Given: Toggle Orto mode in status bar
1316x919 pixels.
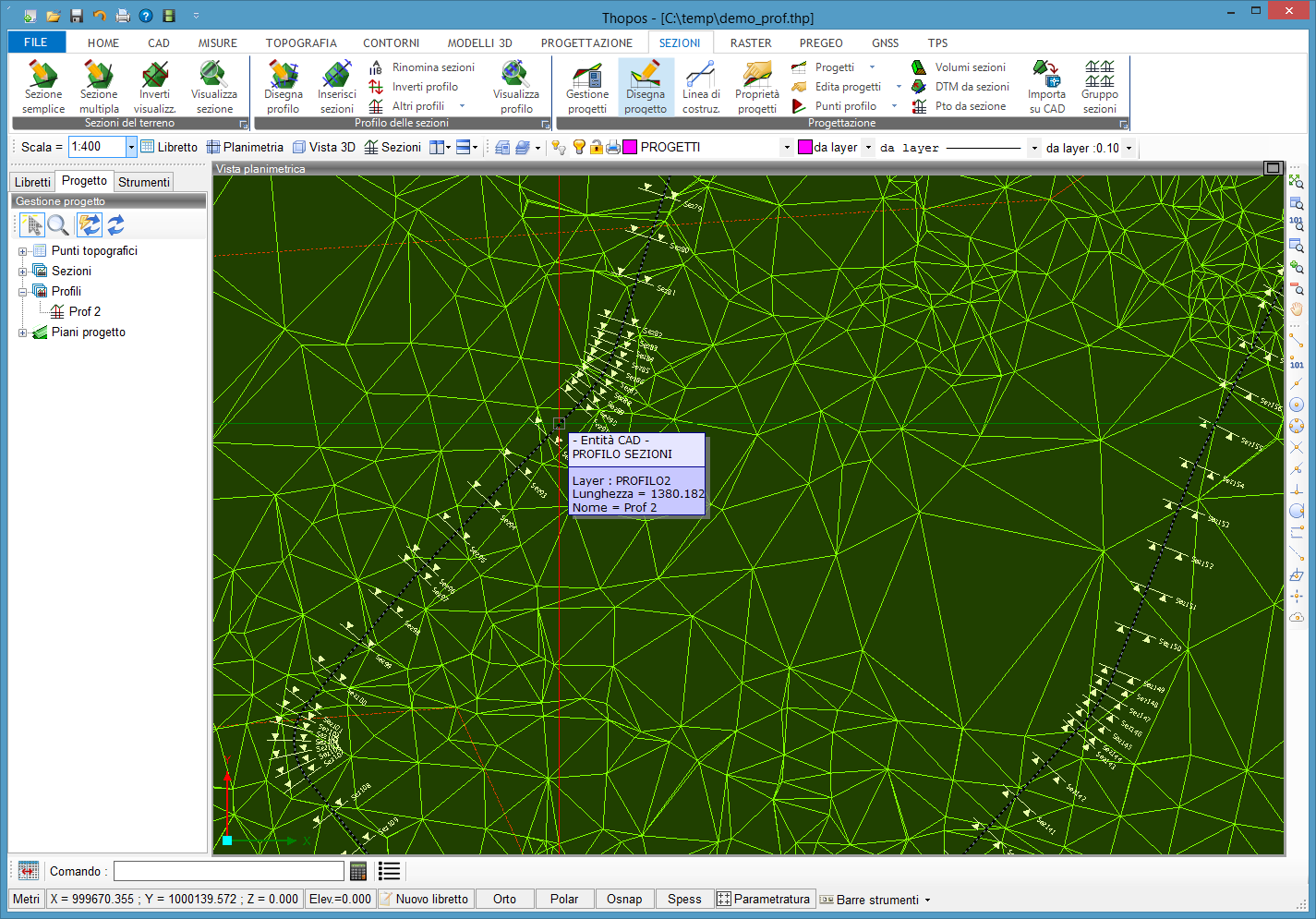Looking at the screenshot, I should (x=504, y=899).
